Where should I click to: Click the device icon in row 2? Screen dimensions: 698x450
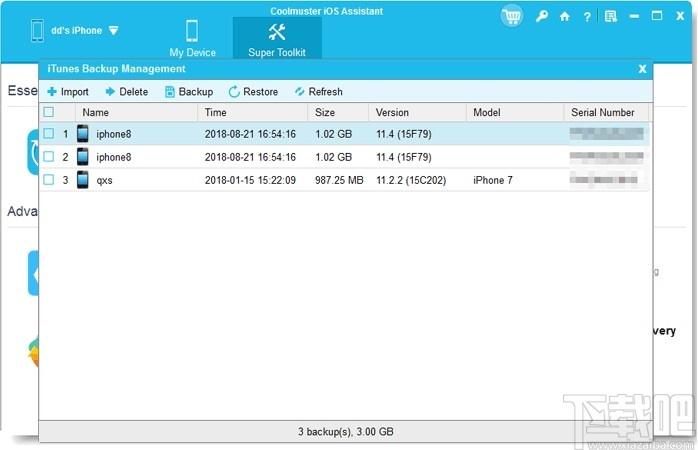tap(82, 157)
